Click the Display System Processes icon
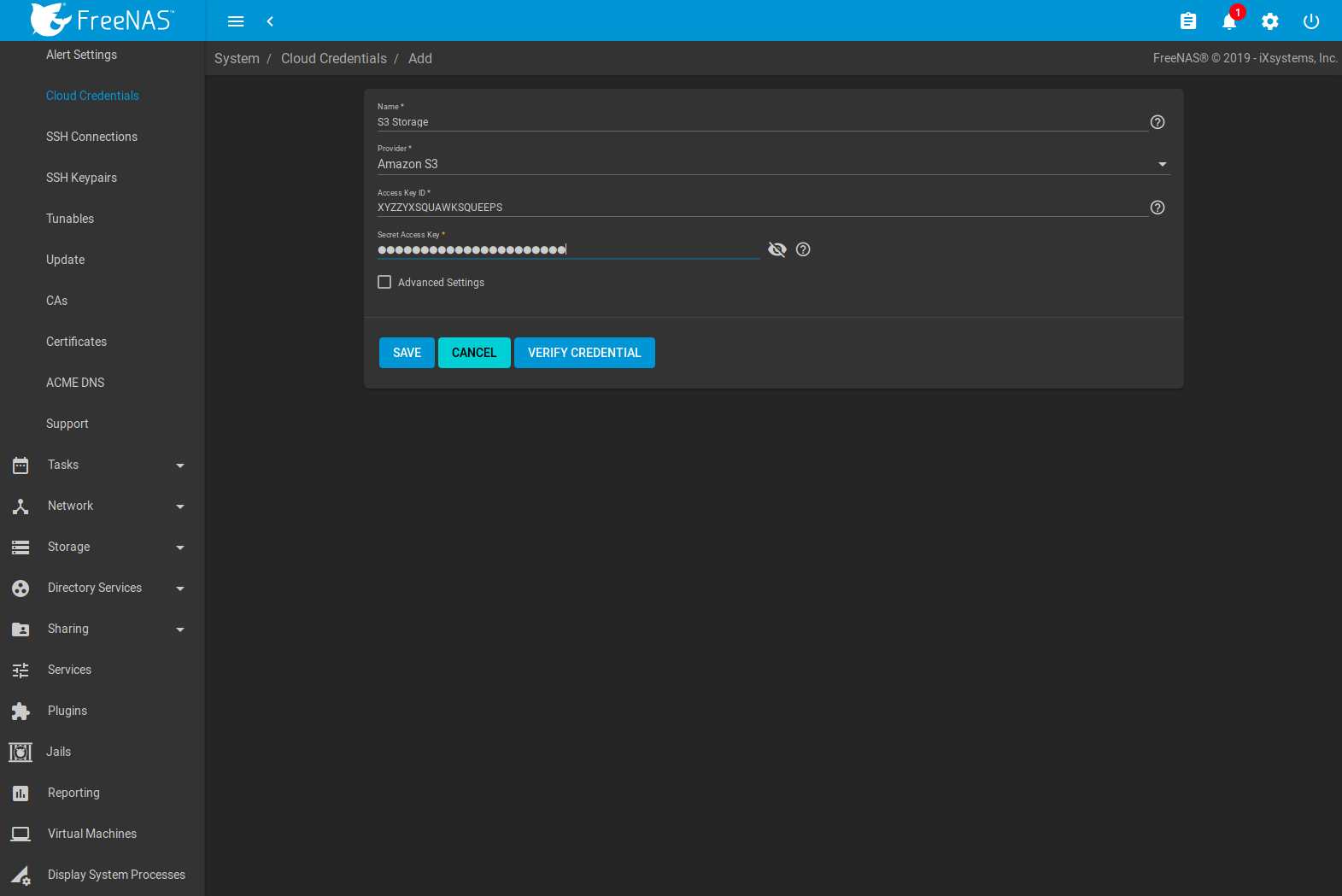Viewport: 1342px width, 896px height. click(21, 875)
